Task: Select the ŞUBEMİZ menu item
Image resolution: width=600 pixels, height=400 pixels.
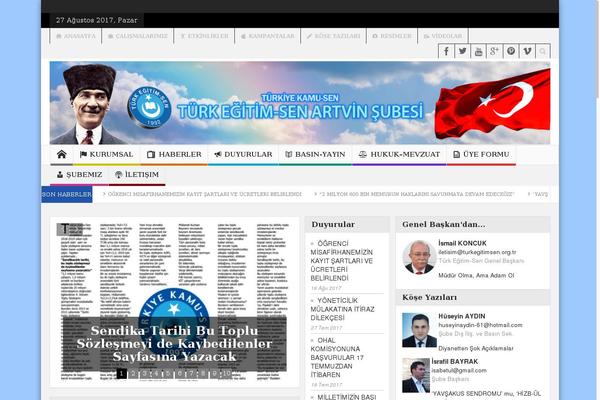Action: point(80,175)
